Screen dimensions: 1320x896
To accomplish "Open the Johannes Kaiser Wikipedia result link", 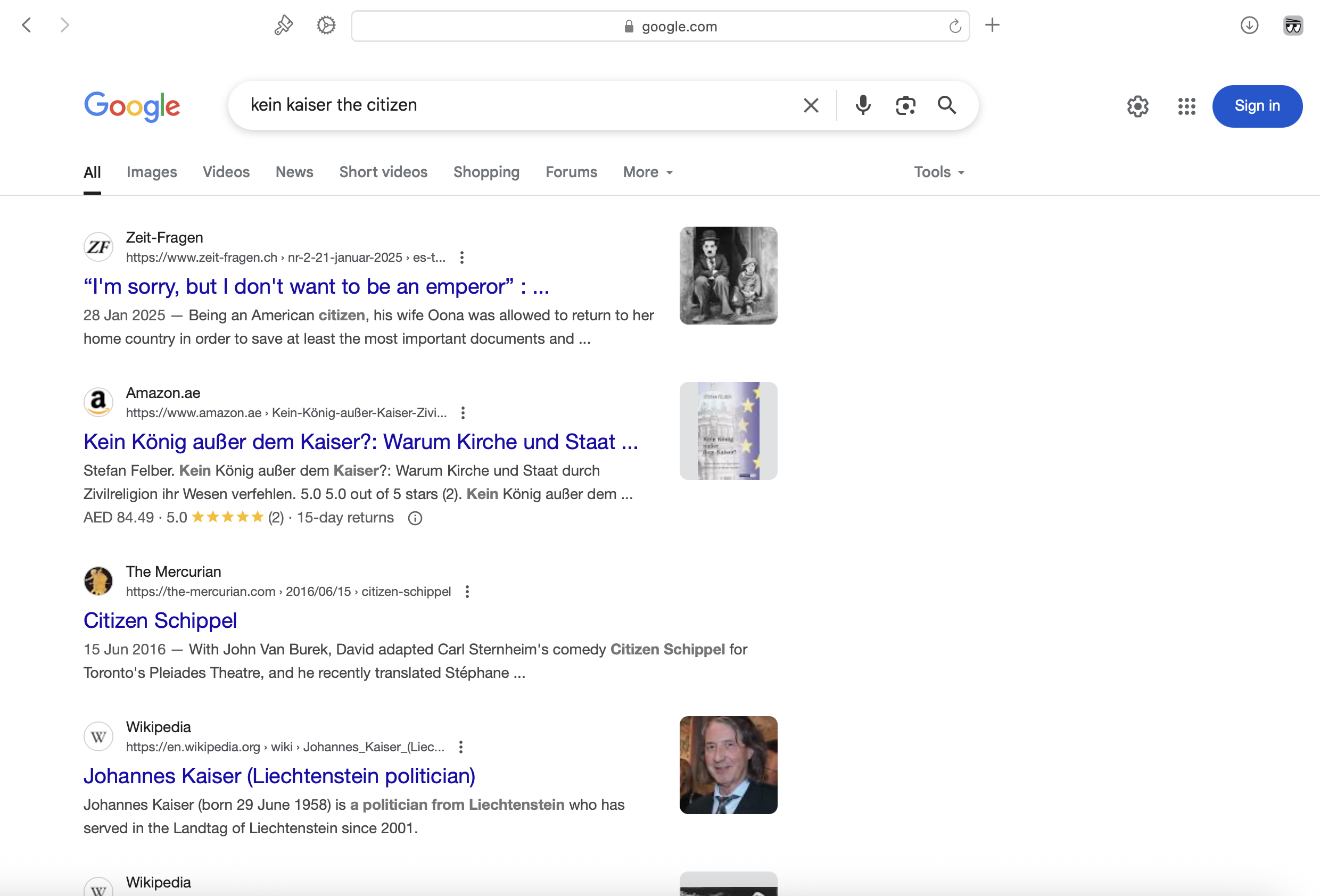I will [279, 776].
